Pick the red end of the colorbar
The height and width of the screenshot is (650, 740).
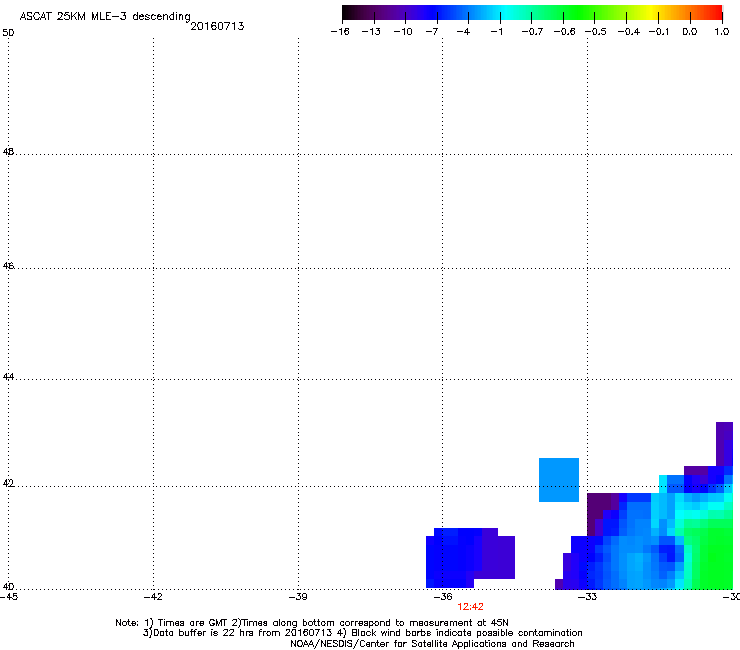713,13
